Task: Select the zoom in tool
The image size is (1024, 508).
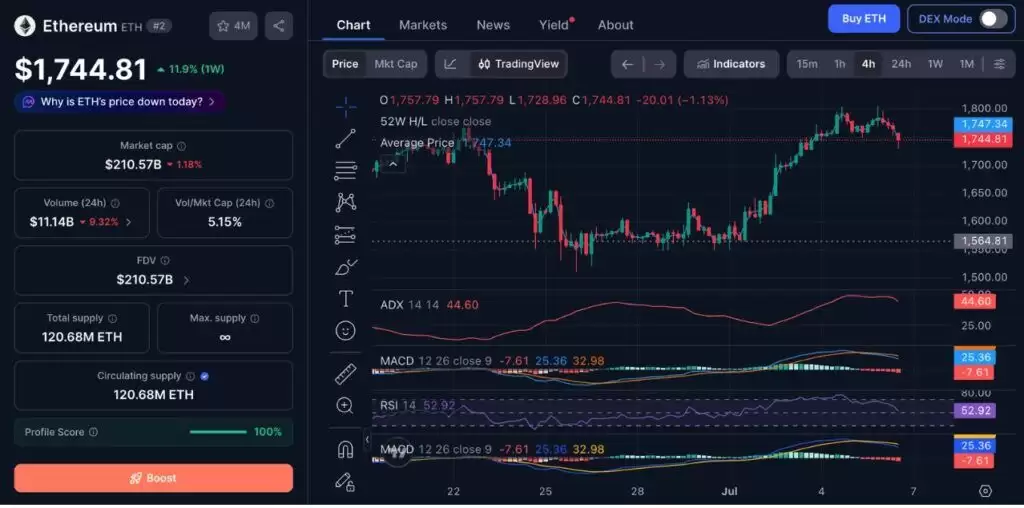Action: click(345, 405)
